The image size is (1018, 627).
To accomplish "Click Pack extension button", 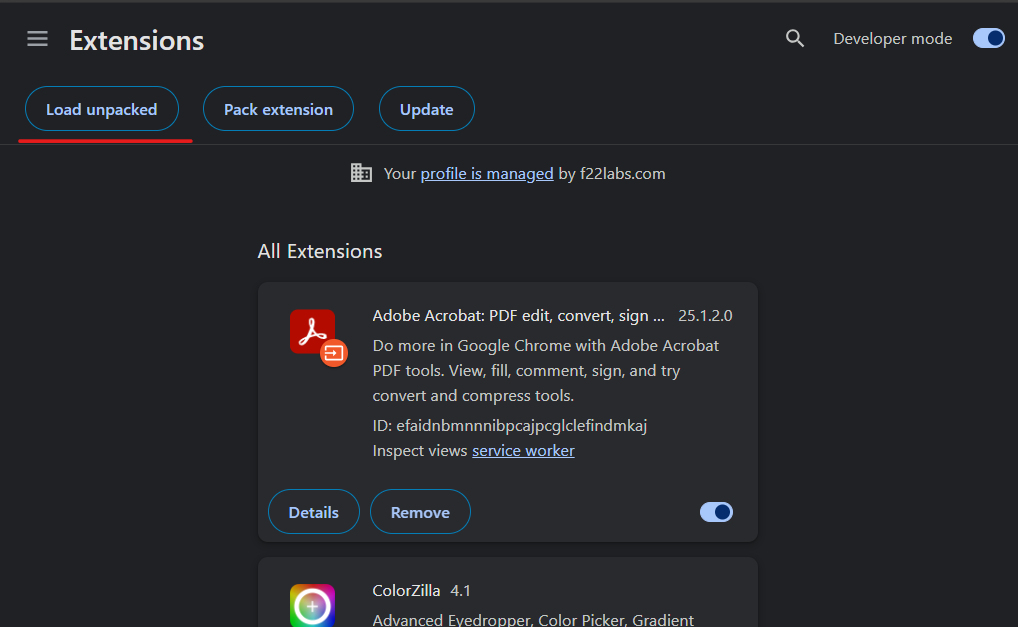I will click(279, 109).
